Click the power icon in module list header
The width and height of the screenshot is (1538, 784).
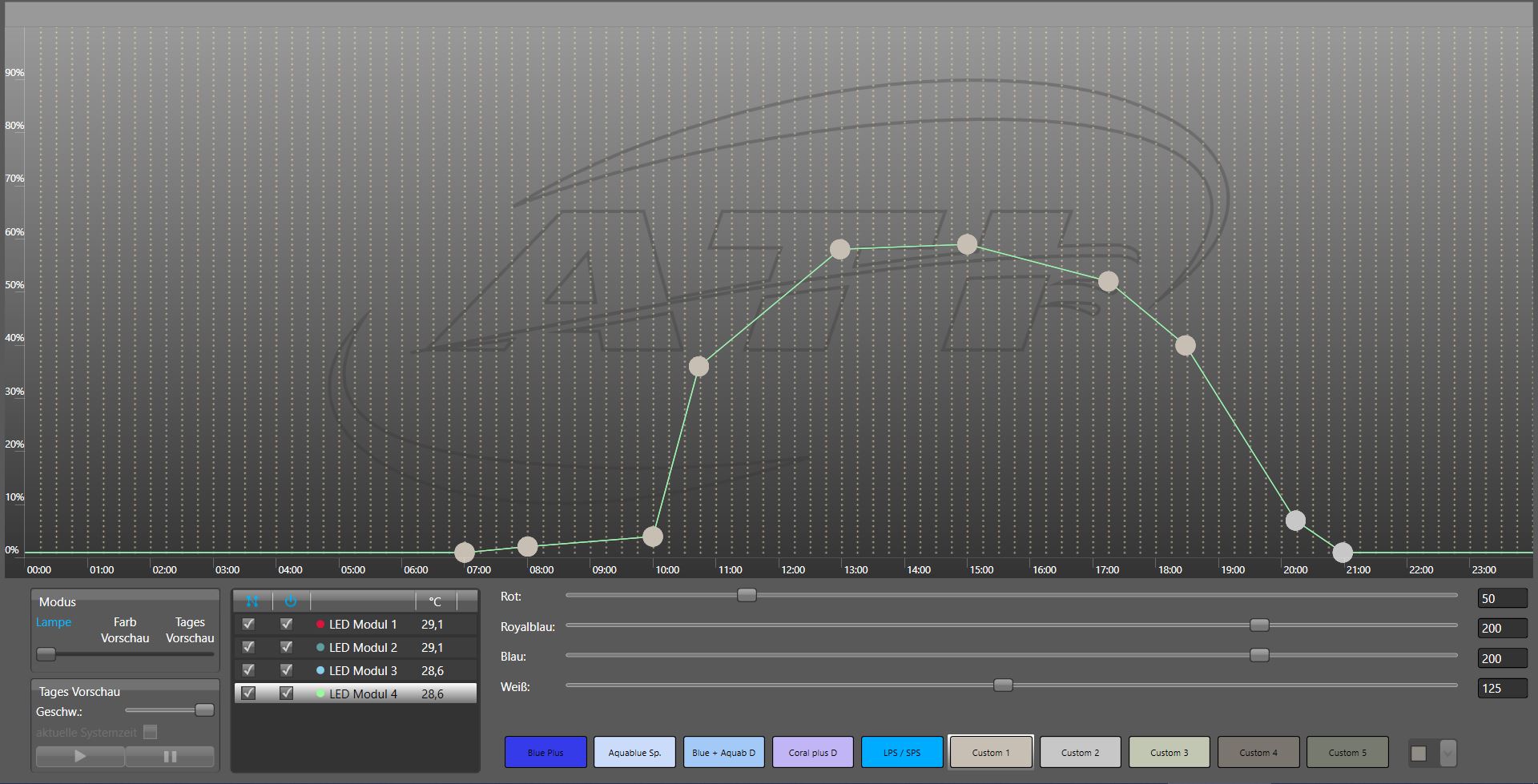(x=290, y=601)
